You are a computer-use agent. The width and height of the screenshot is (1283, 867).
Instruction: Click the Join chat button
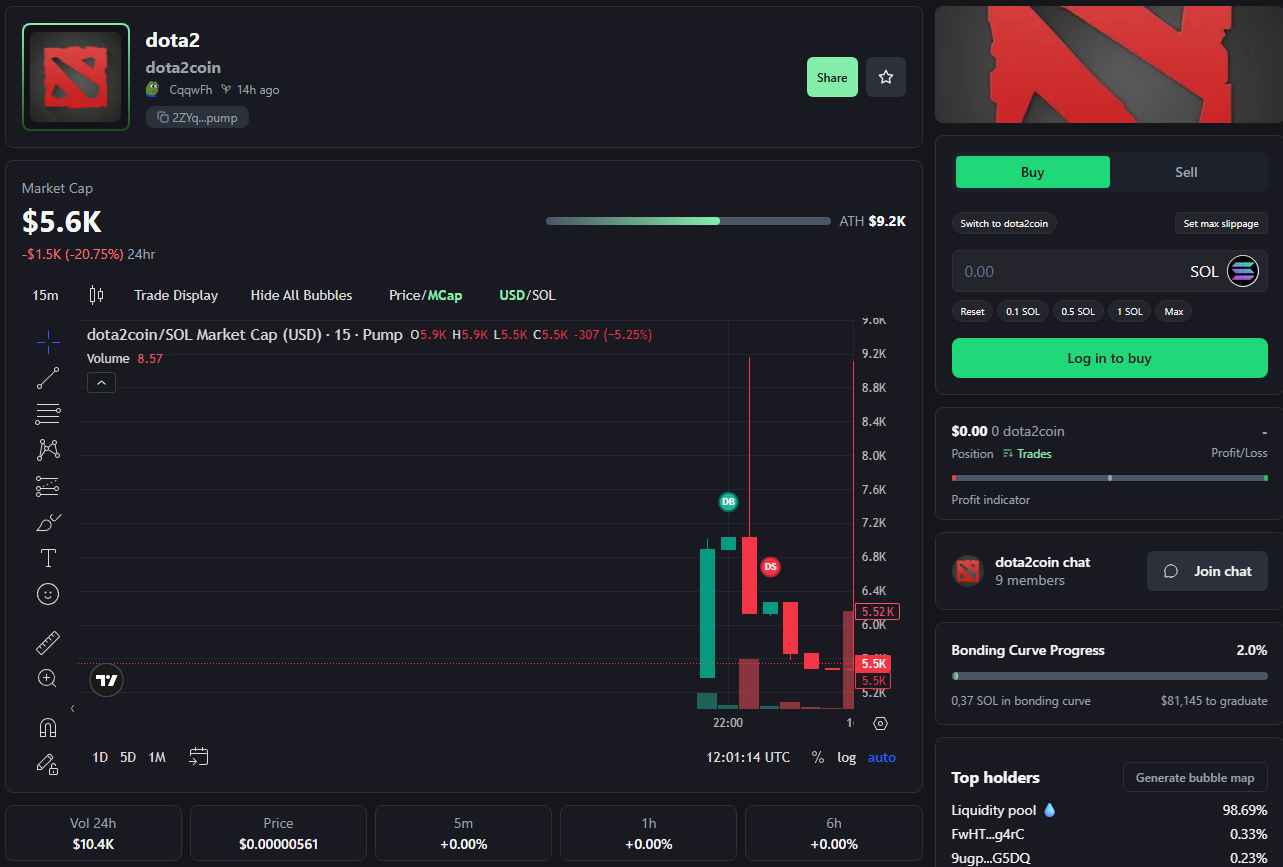click(1207, 571)
